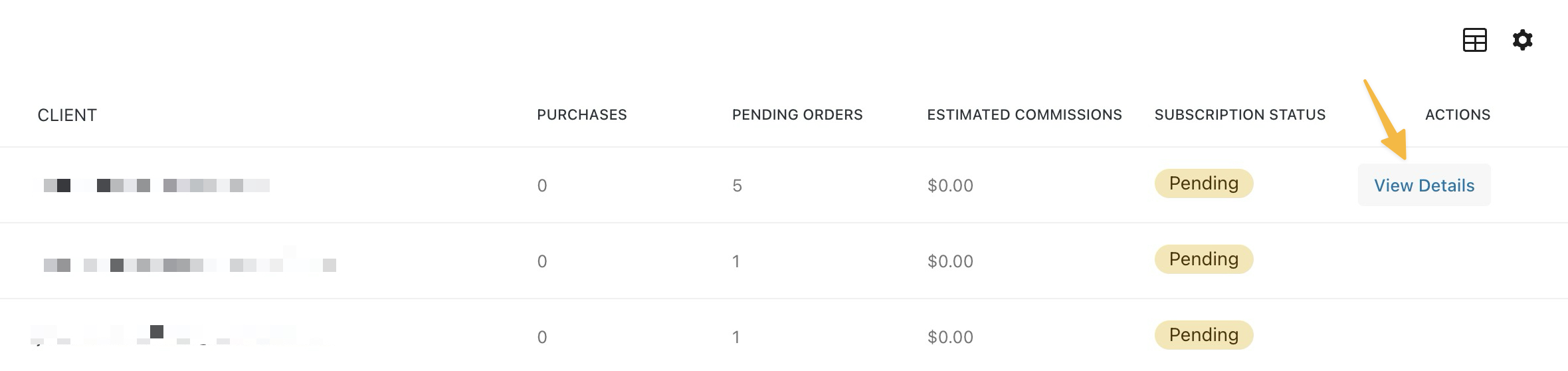The image size is (1568, 371).
Task: Click the SUBSCRIPTION STATUS column header
Action: coord(1240,115)
